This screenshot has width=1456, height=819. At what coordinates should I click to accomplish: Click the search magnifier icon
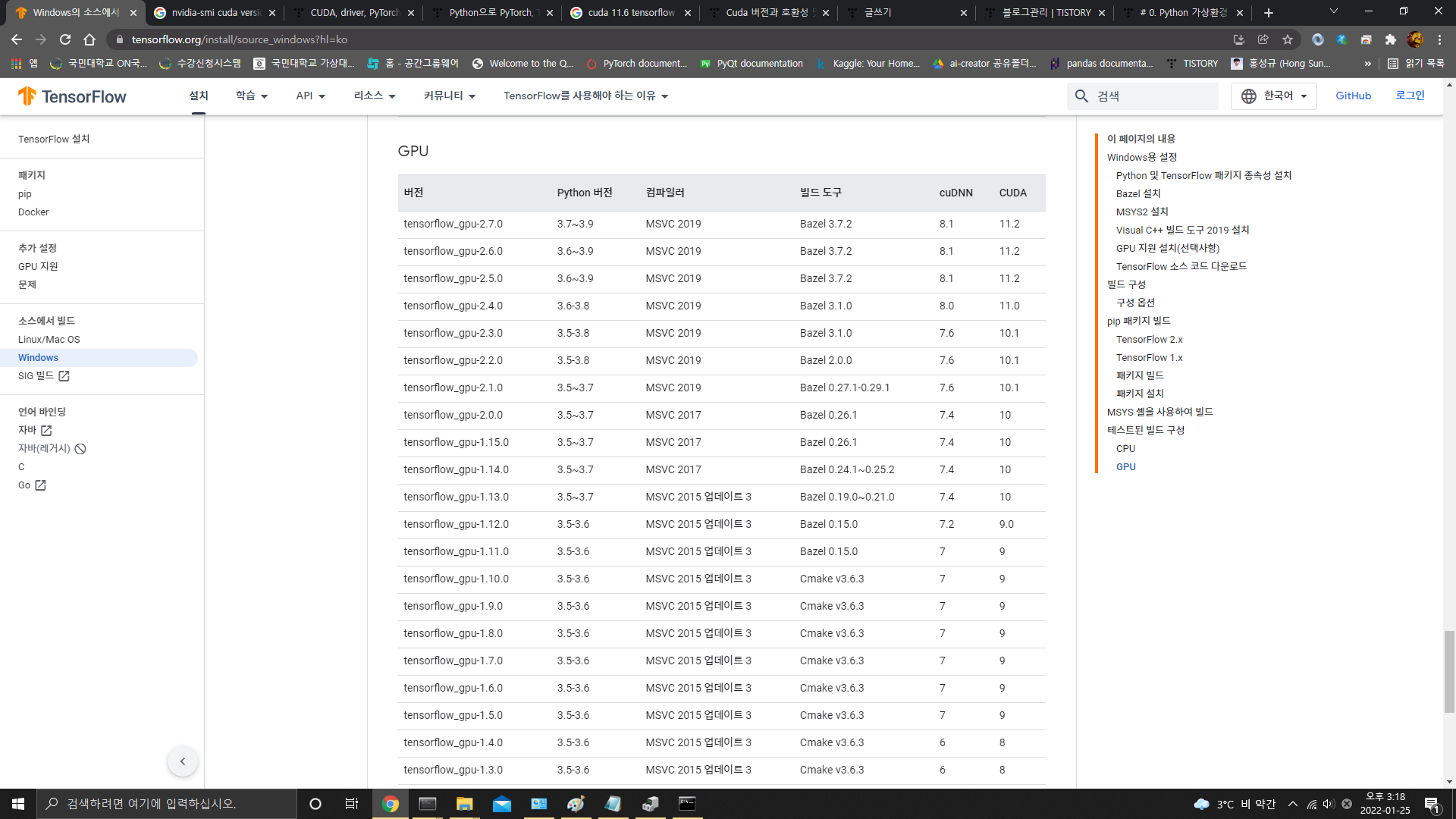(1081, 96)
